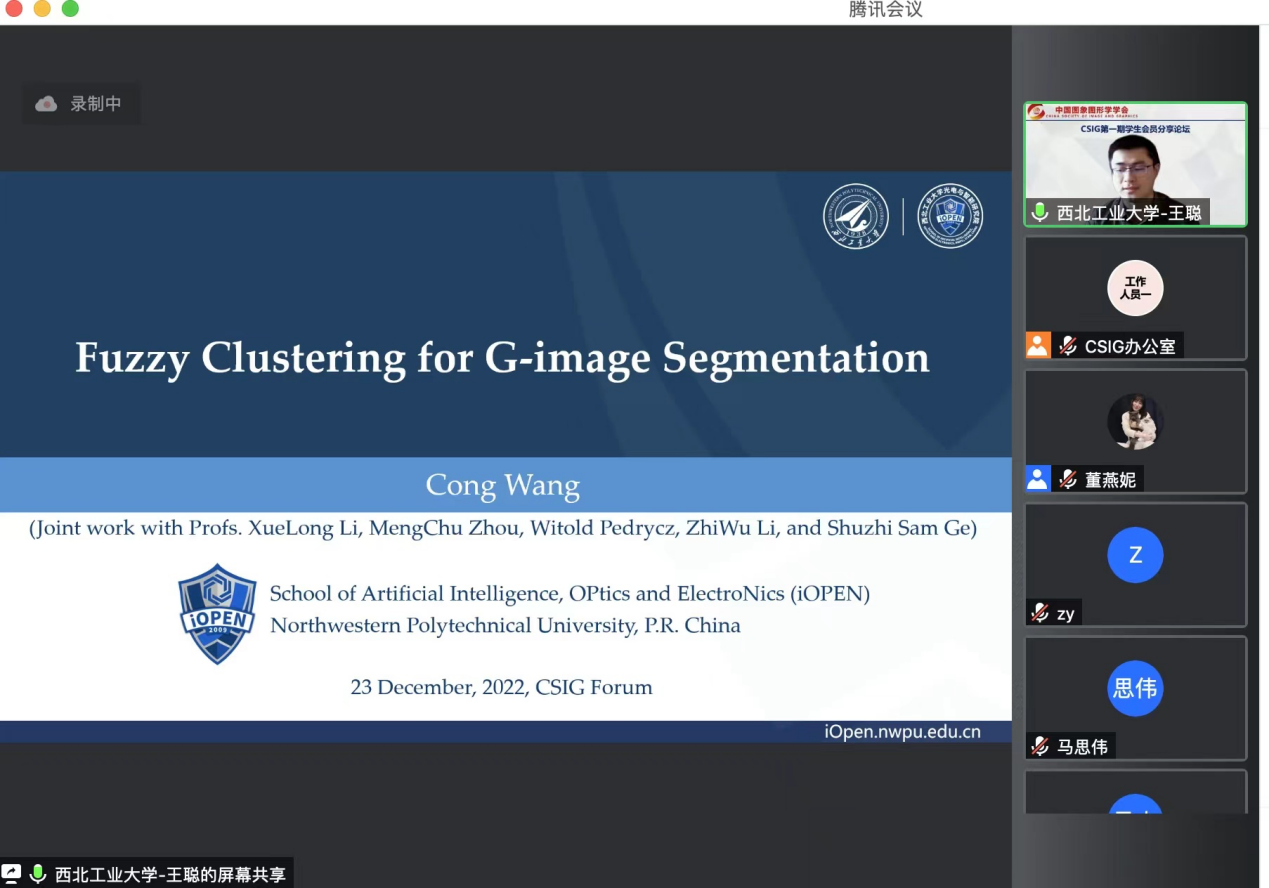Click the Joint work with Profs. line
1269x888 pixels.
(x=503, y=528)
